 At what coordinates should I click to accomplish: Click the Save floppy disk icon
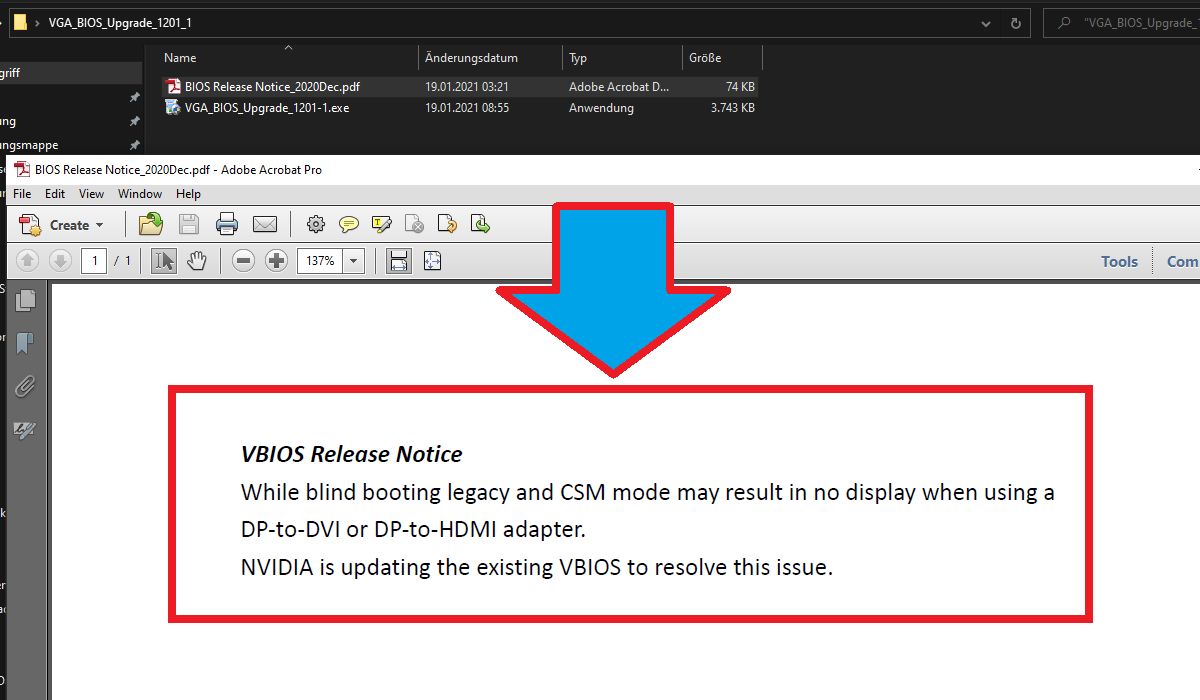tap(189, 224)
